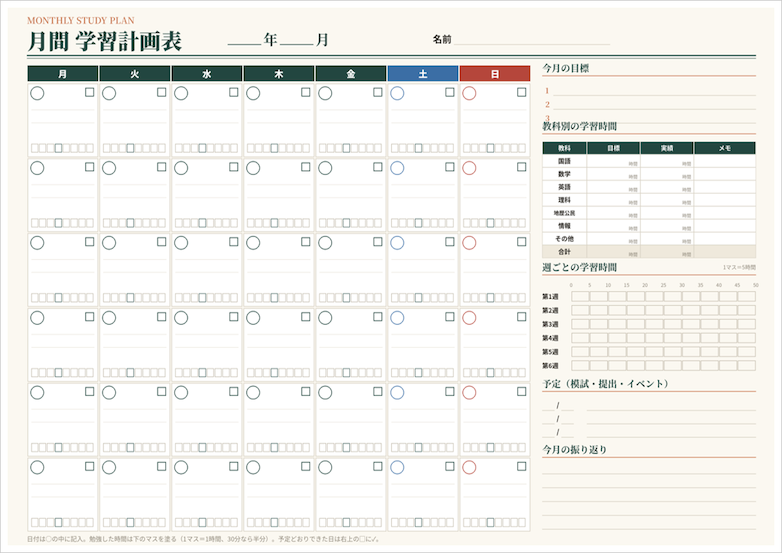Image resolution: width=782 pixels, height=553 pixels.
Task: Click the MONTHLY STUDY PLAN subtitle
Action: [81, 20]
